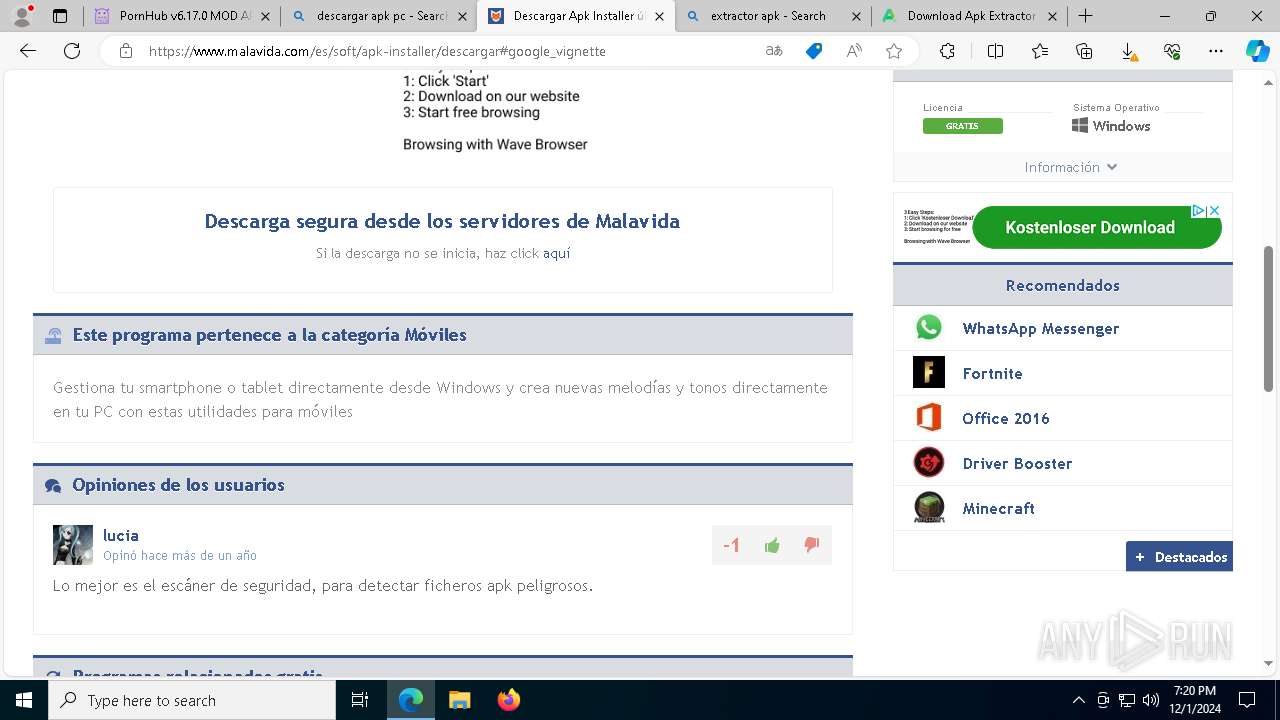This screenshot has height=720, width=1280.
Task: Click the Windows operating system label
Action: pyautogui.click(x=1111, y=126)
